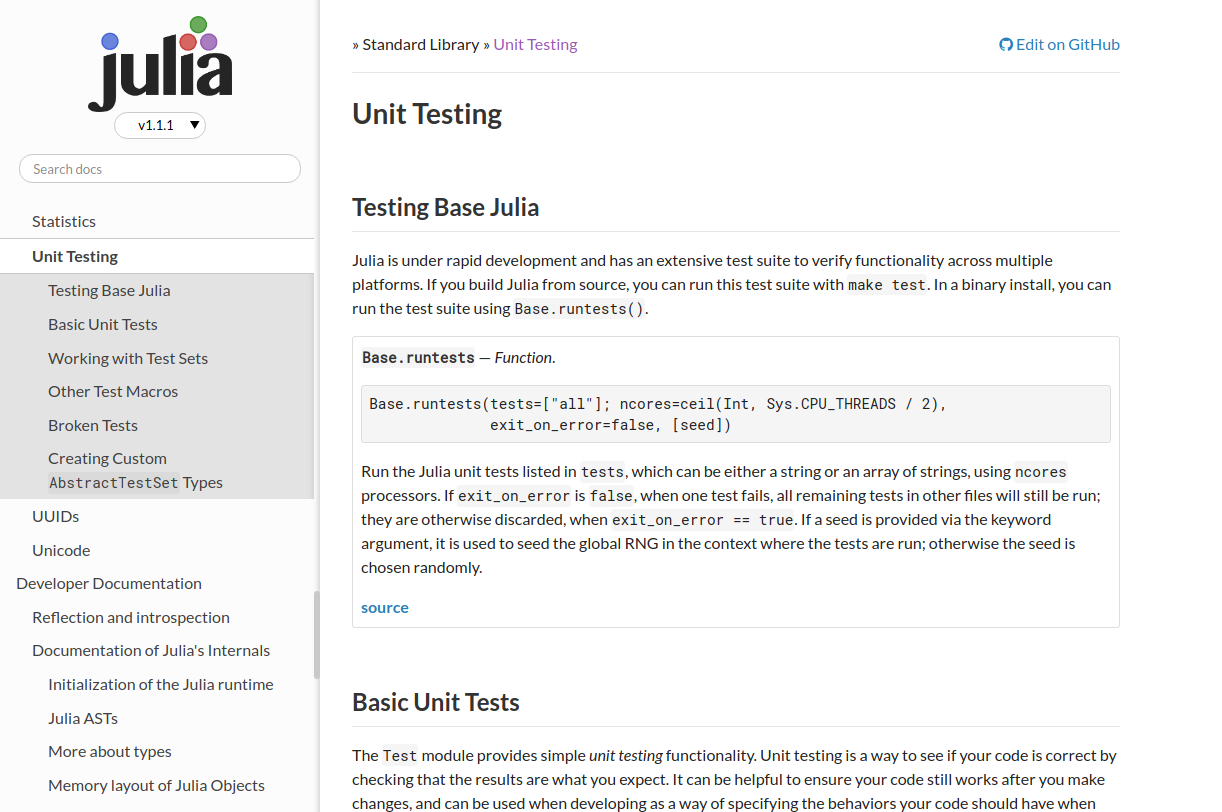The height and width of the screenshot is (812, 1222).
Task: Go to Other Test Macros section
Action: (113, 391)
